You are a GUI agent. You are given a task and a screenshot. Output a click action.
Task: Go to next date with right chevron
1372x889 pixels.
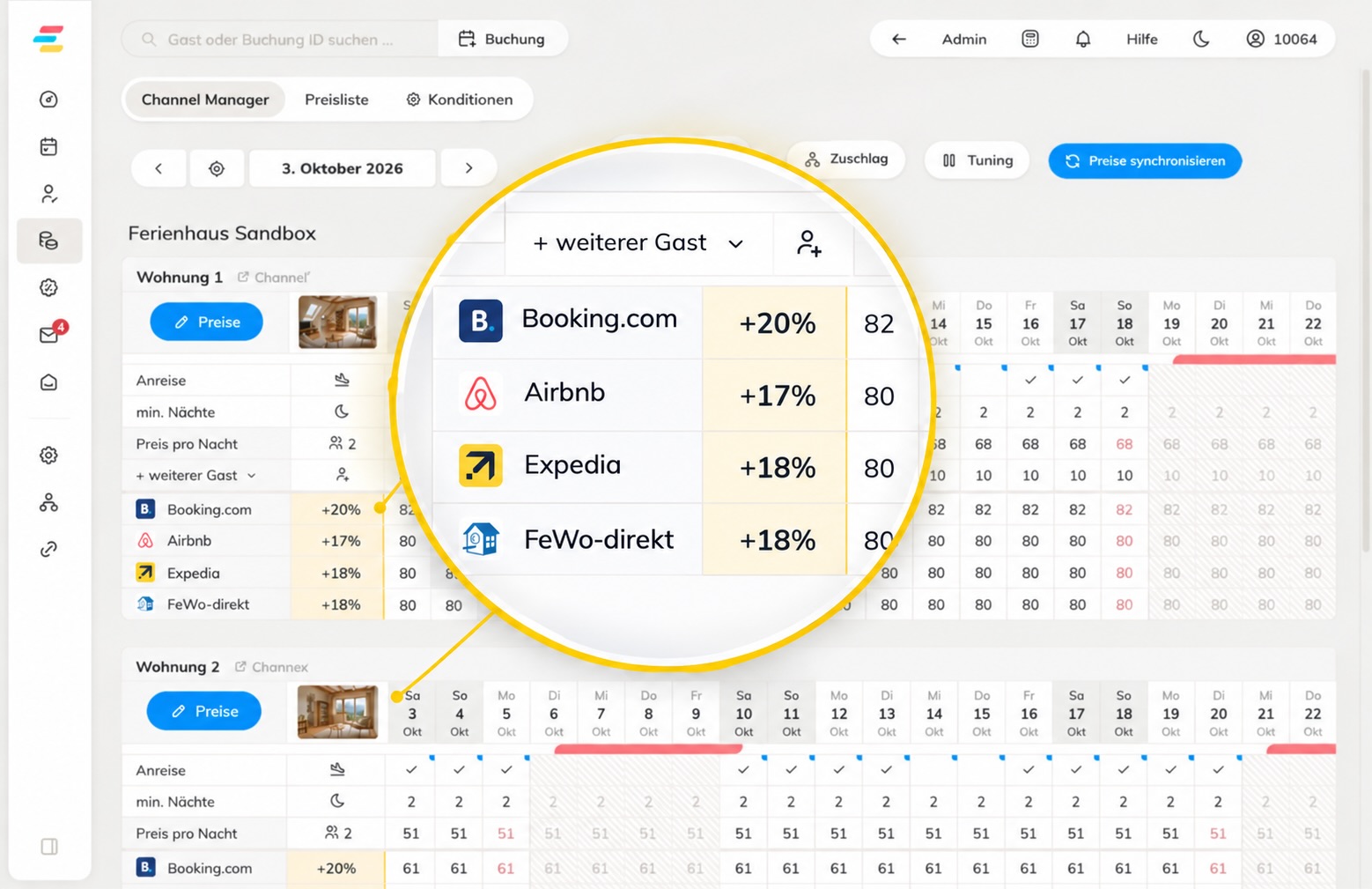468,168
